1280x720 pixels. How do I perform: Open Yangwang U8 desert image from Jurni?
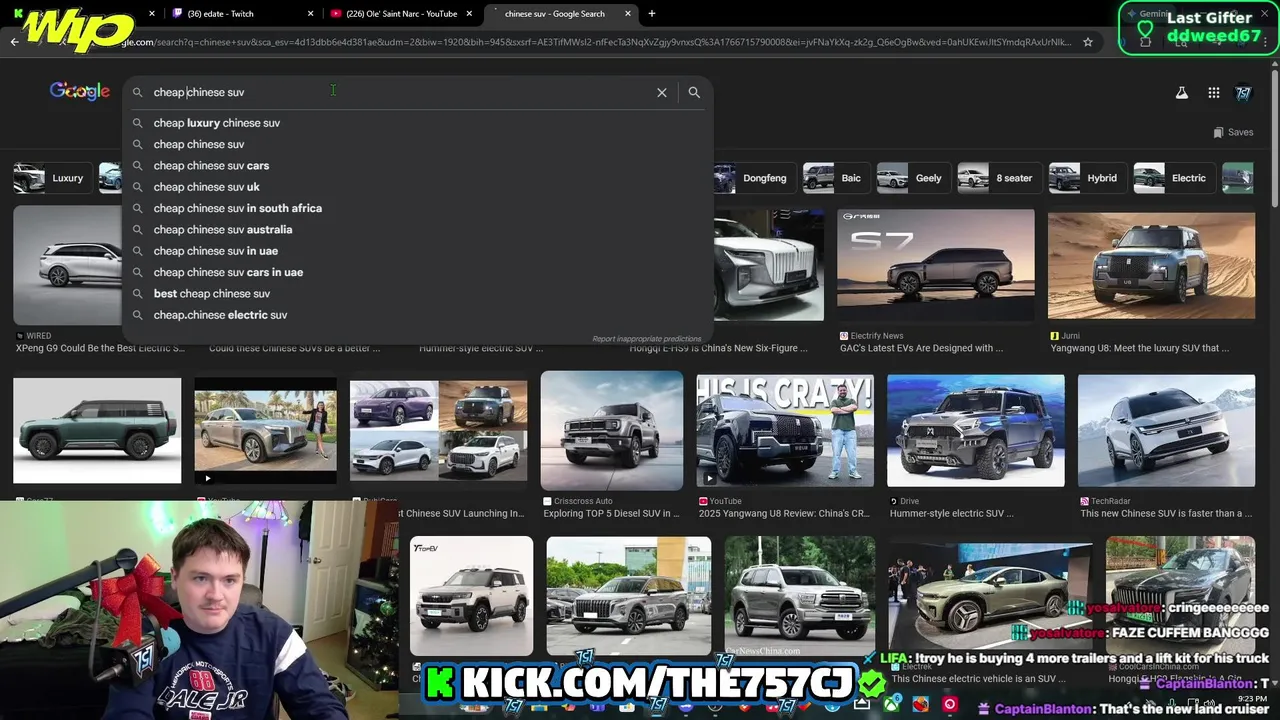point(1151,265)
